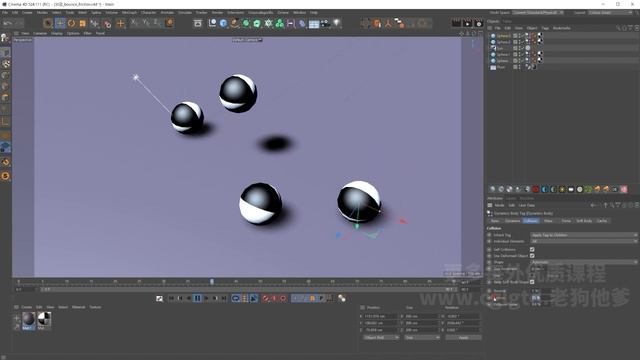
Task: Open the Node Space dropdown
Action: click(x=538, y=13)
